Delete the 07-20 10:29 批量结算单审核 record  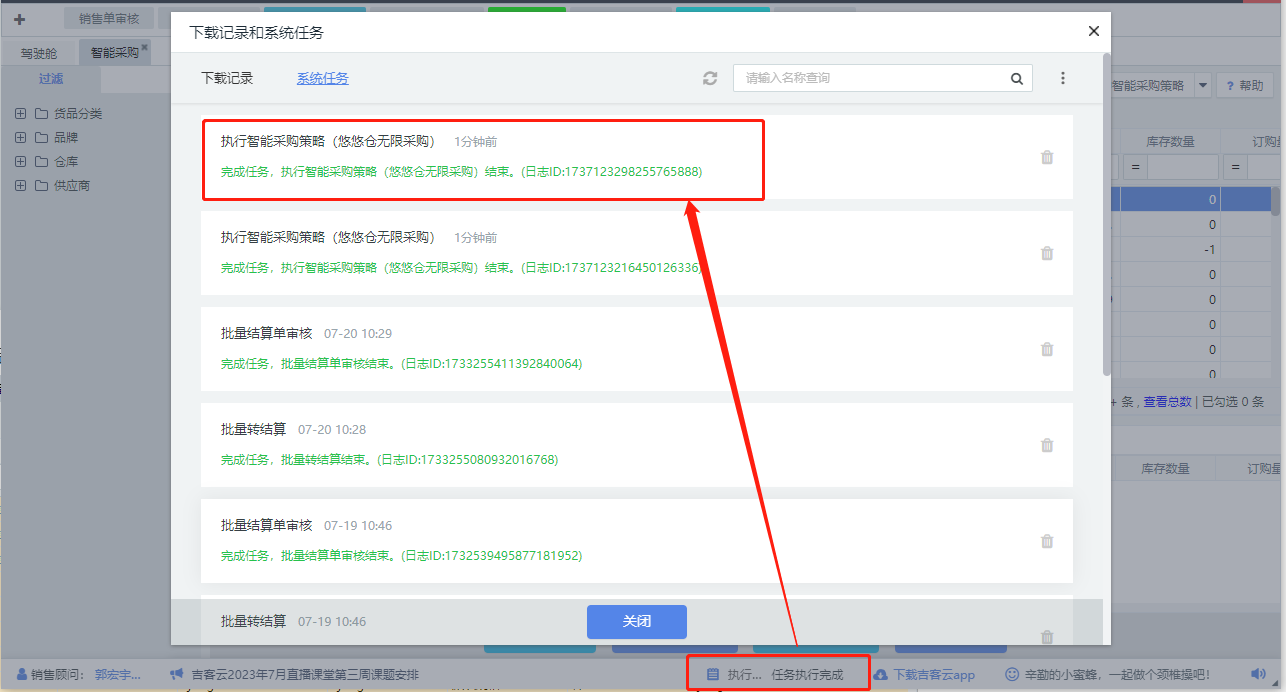point(1047,349)
